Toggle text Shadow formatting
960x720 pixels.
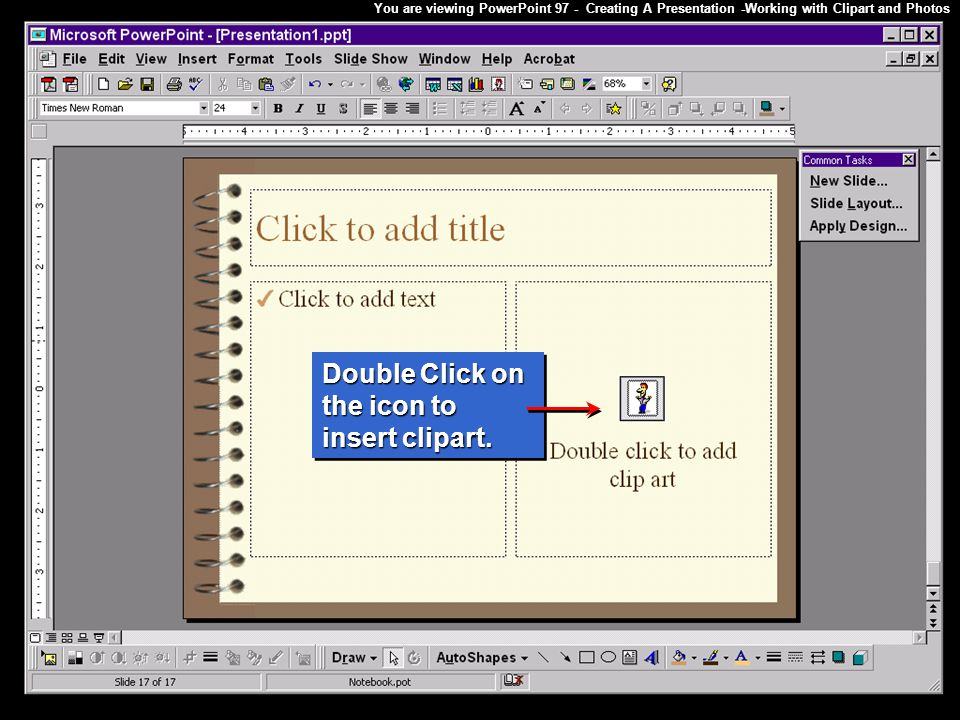point(343,109)
